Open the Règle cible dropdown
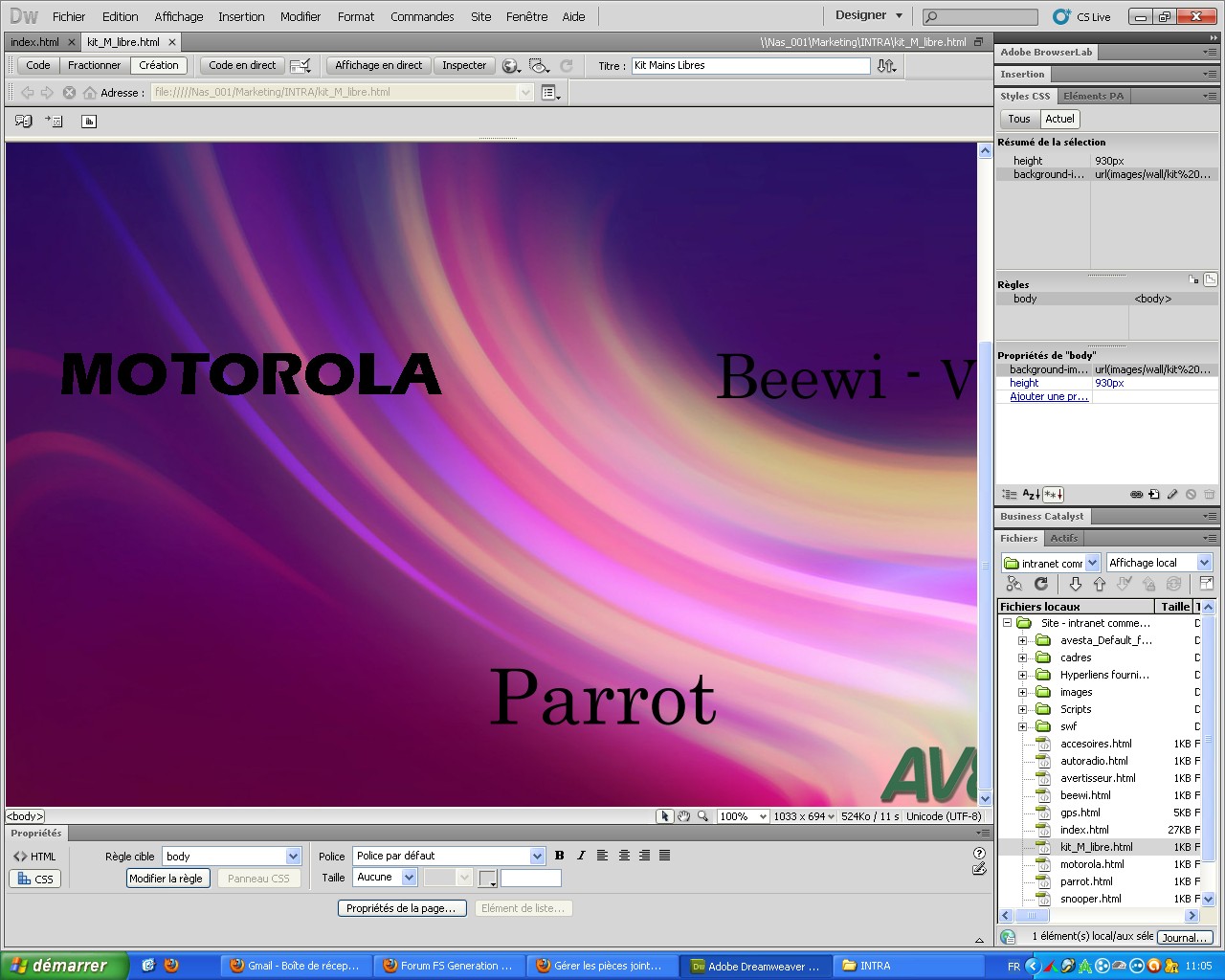Image resolution: width=1225 pixels, height=980 pixels. [233, 857]
